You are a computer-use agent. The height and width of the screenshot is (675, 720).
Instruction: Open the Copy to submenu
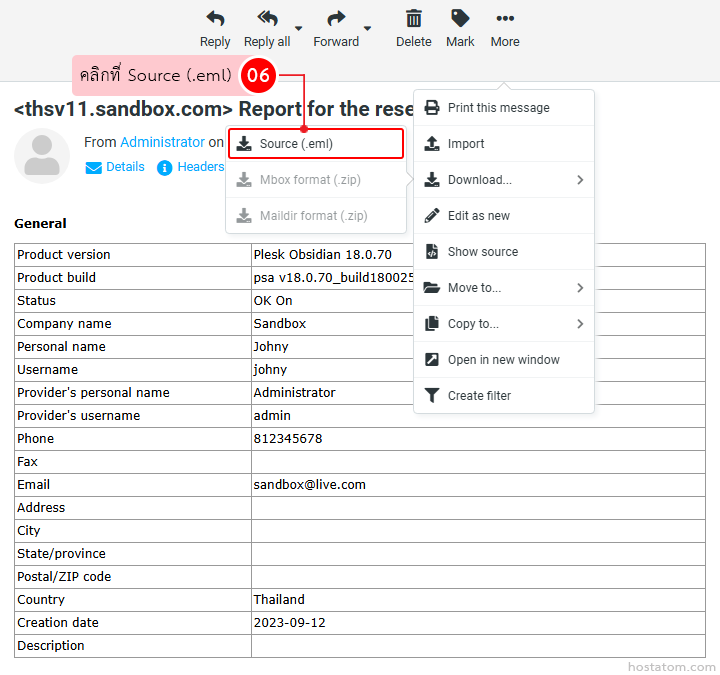point(504,324)
